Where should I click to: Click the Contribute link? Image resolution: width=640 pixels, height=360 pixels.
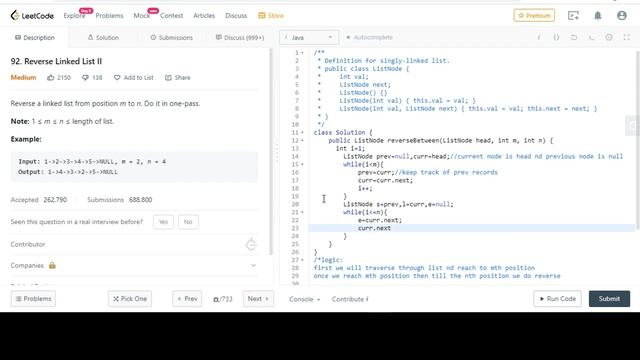(350, 299)
